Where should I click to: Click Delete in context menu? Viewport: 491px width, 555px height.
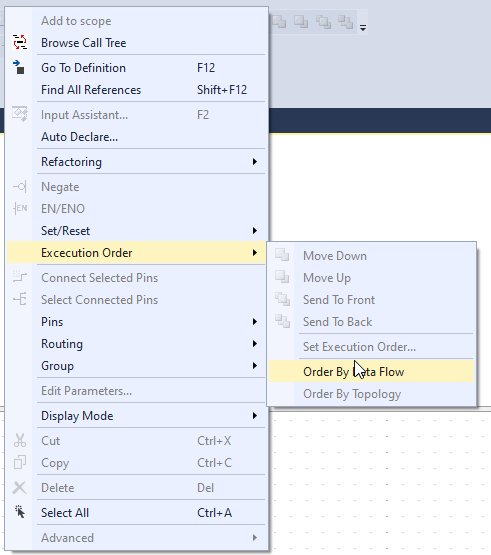click(136, 488)
